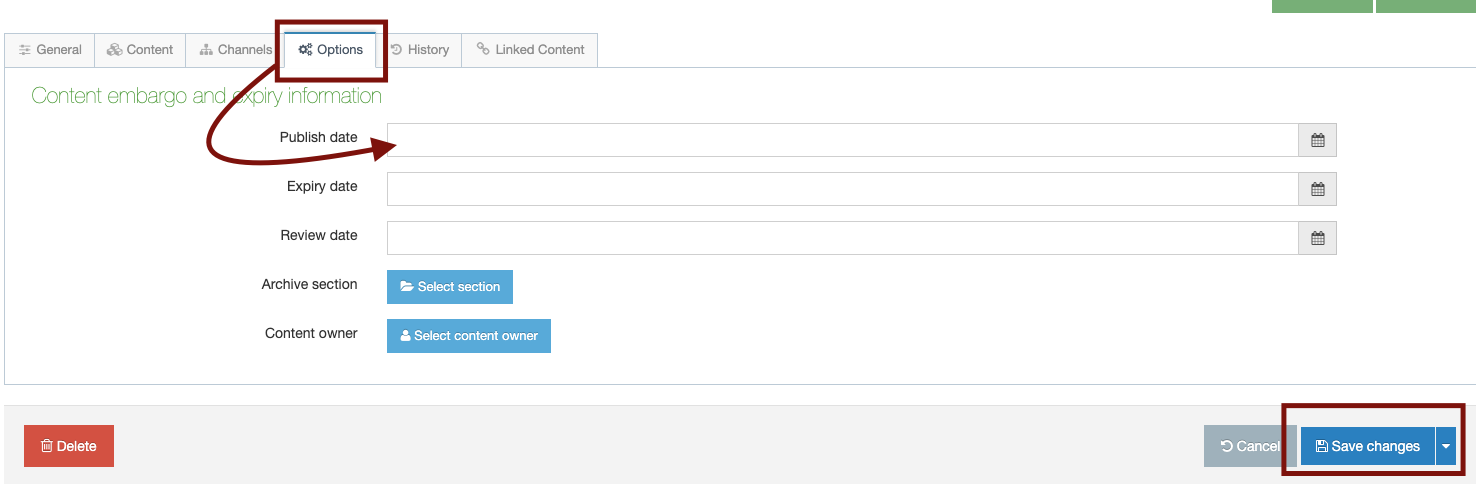Click the red Delete button

[69, 446]
